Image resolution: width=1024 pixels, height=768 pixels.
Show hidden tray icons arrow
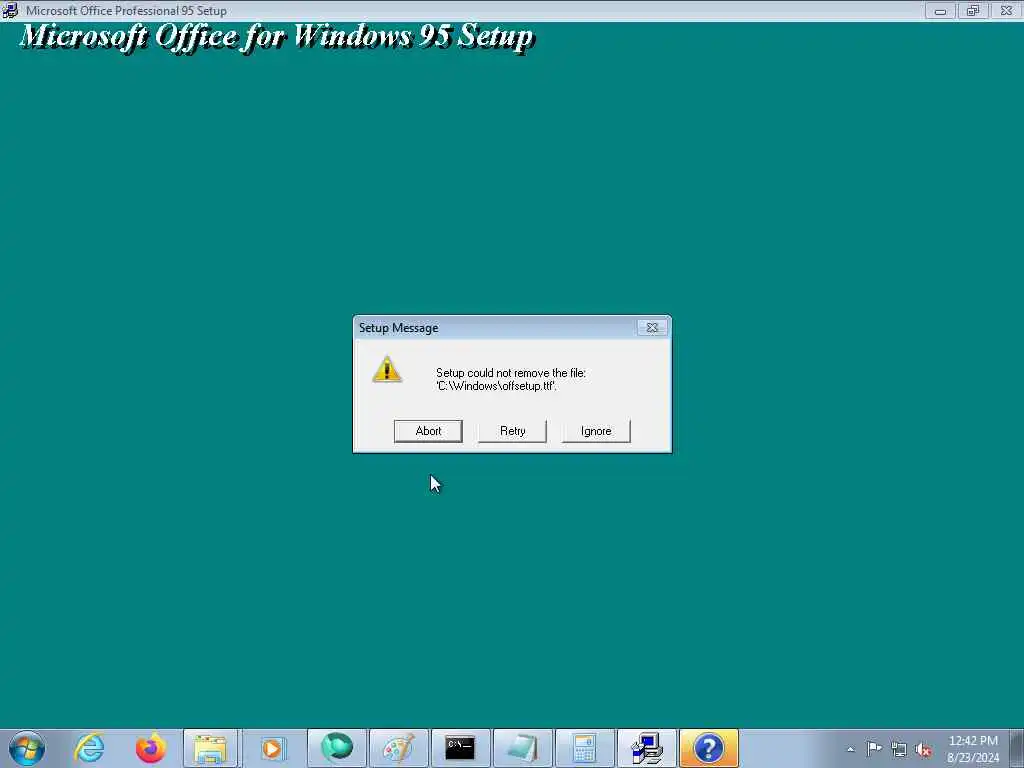[x=850, y=749]
